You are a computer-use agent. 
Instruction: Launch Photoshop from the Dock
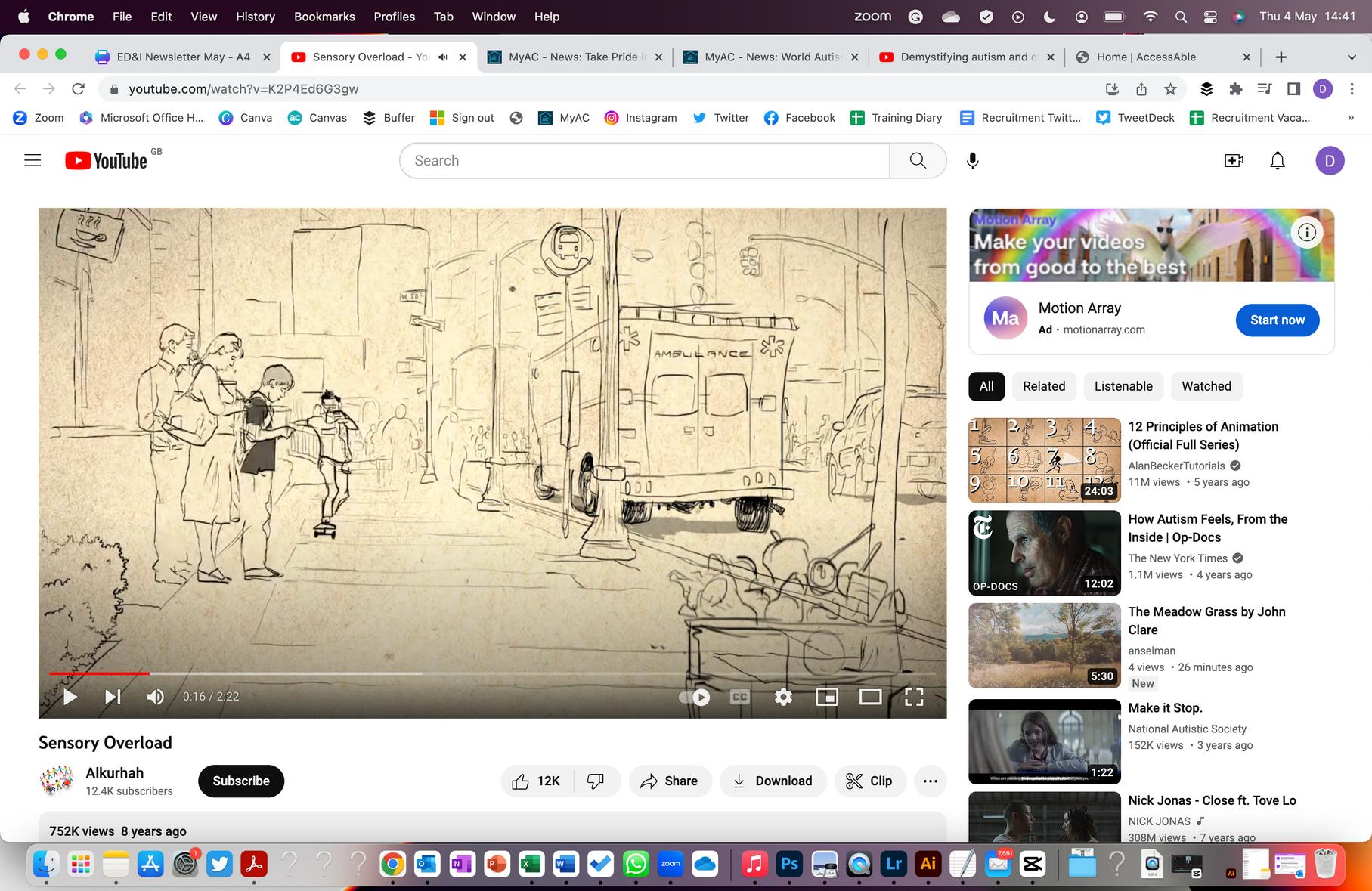click(789, 863)
